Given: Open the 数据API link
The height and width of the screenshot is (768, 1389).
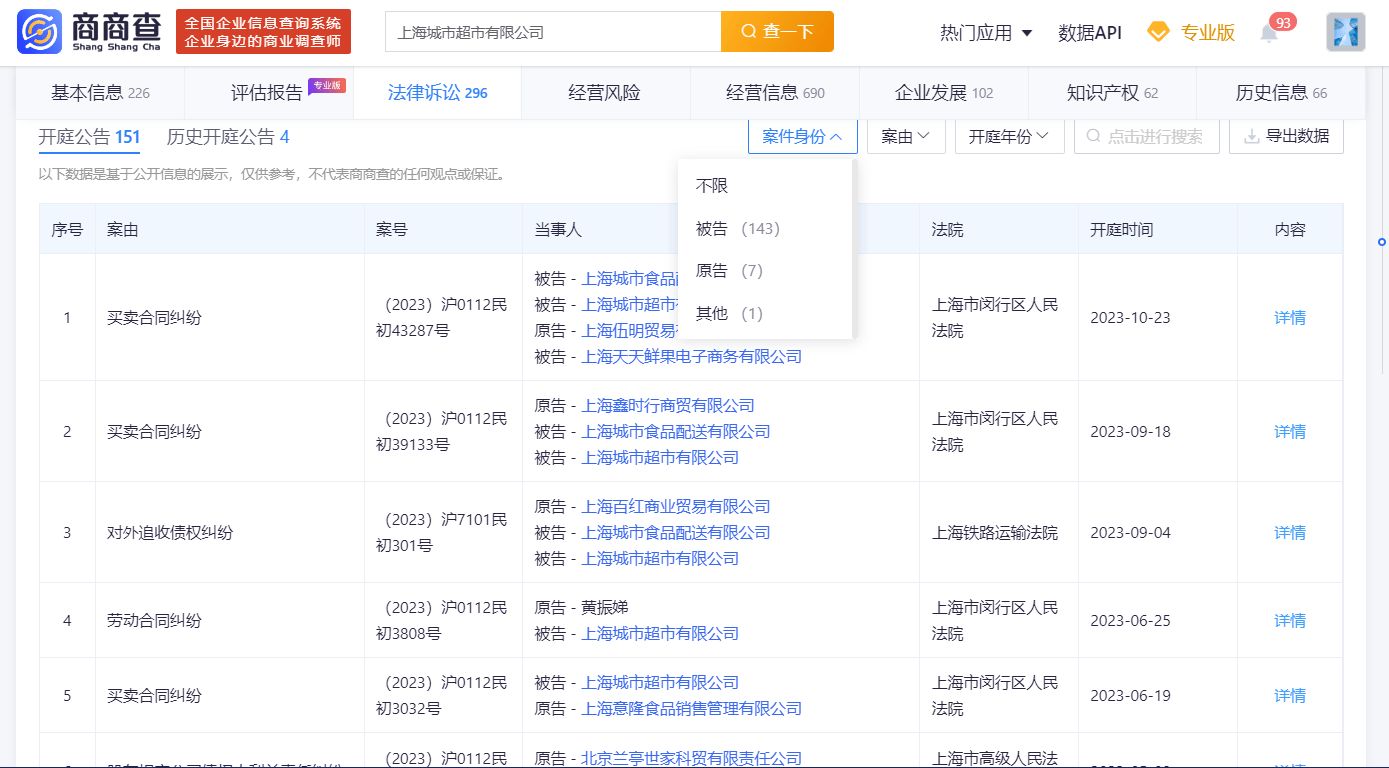Looking at the screenshot, I should tap(1090, 33).
